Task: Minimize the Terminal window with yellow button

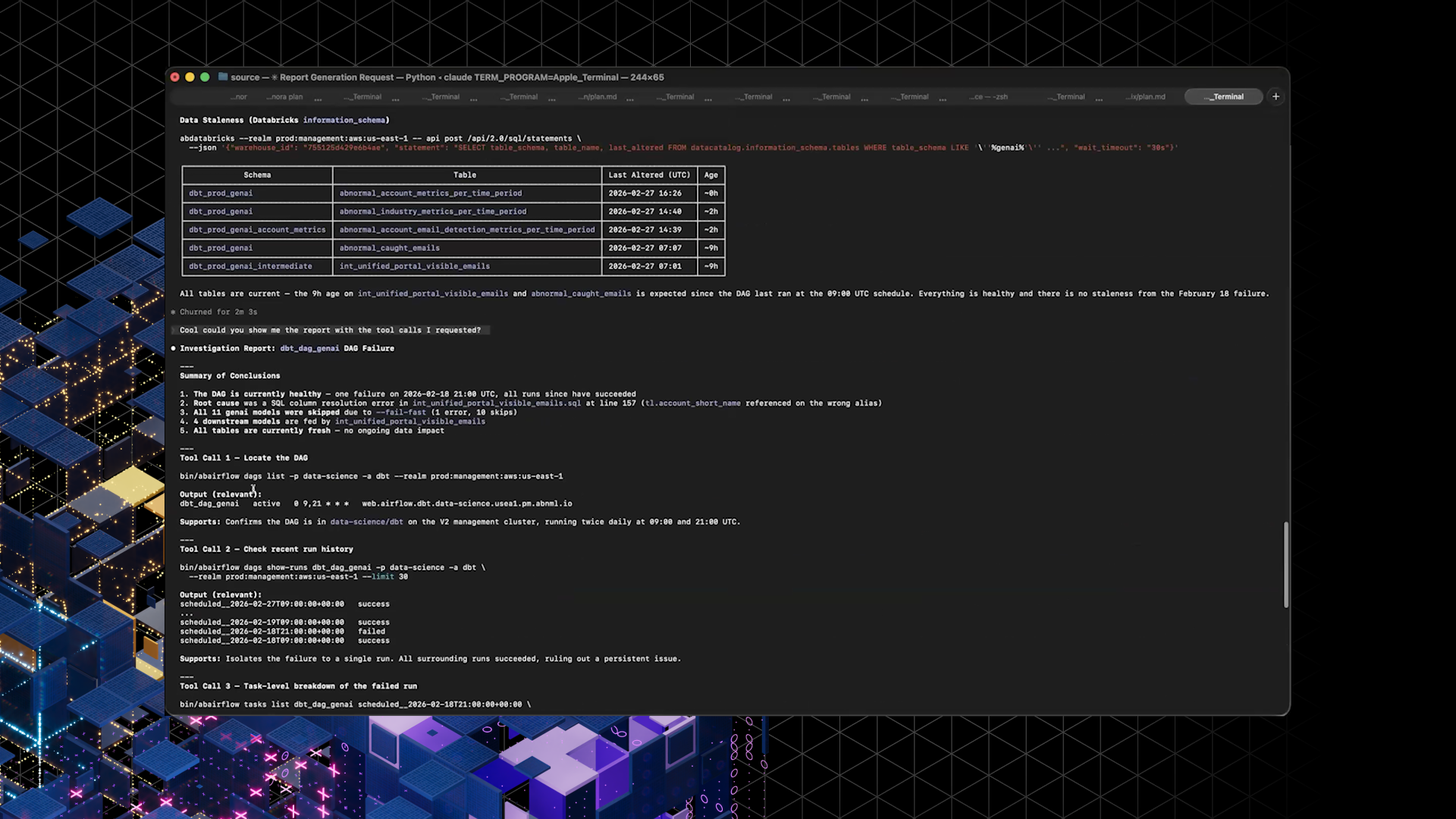Action: click(x=190, y=77)
